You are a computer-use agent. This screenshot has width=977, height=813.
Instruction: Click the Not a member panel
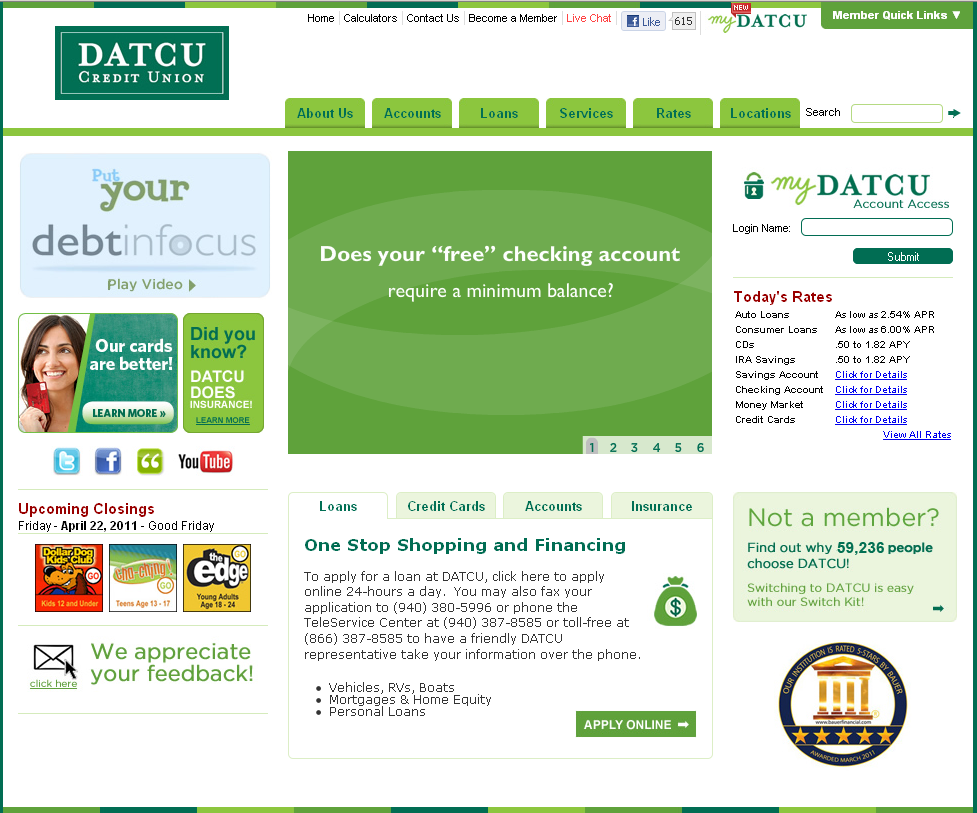pos(845,557)
